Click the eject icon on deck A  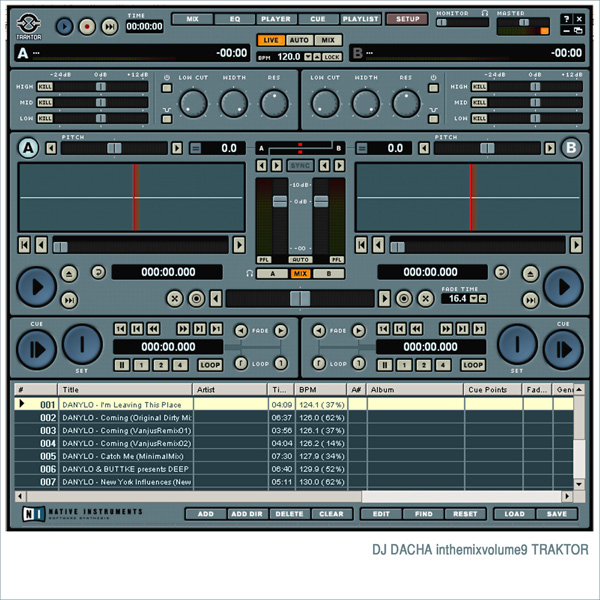[x=69, y=273]
